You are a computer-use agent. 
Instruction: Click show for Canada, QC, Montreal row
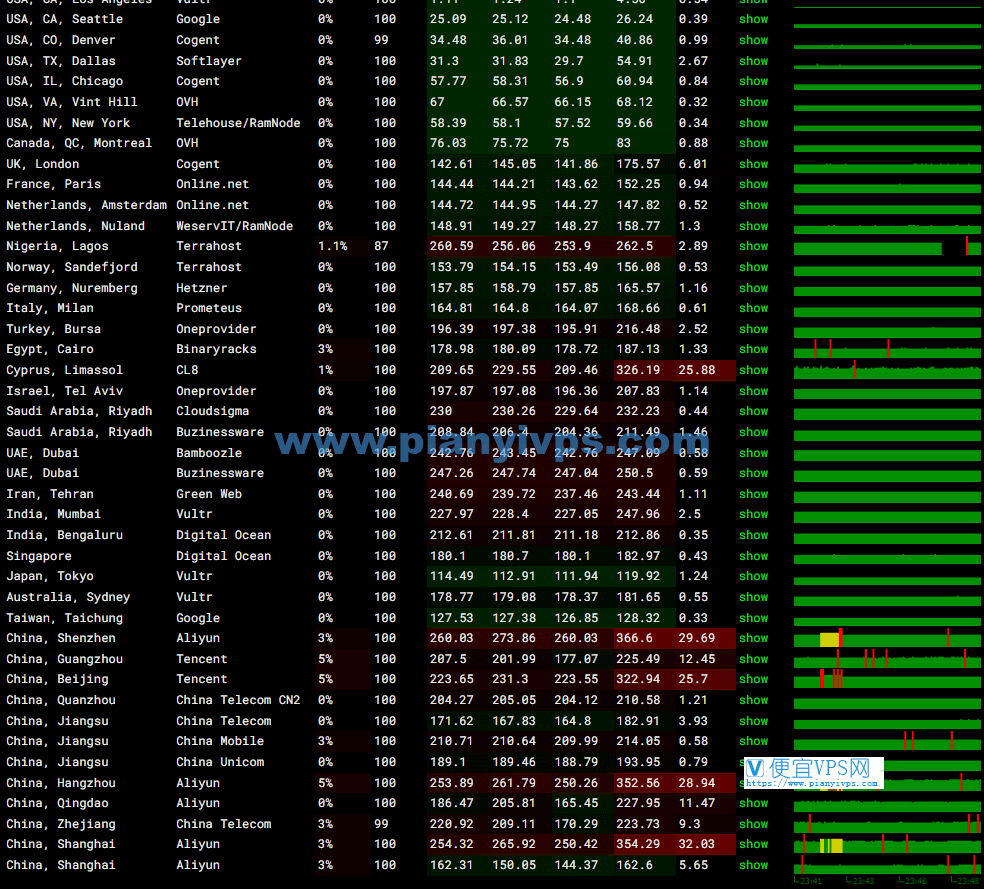[753, 143]
